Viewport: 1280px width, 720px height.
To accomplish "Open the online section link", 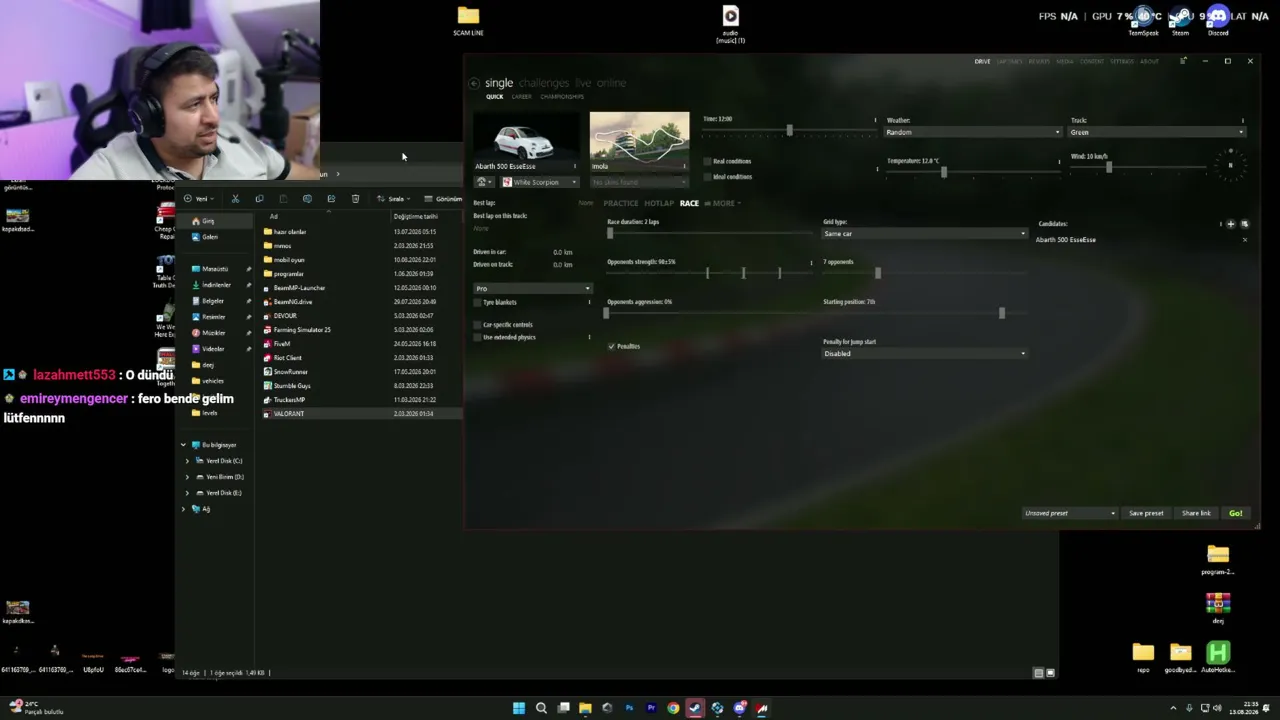I will [x=611, y=83].
